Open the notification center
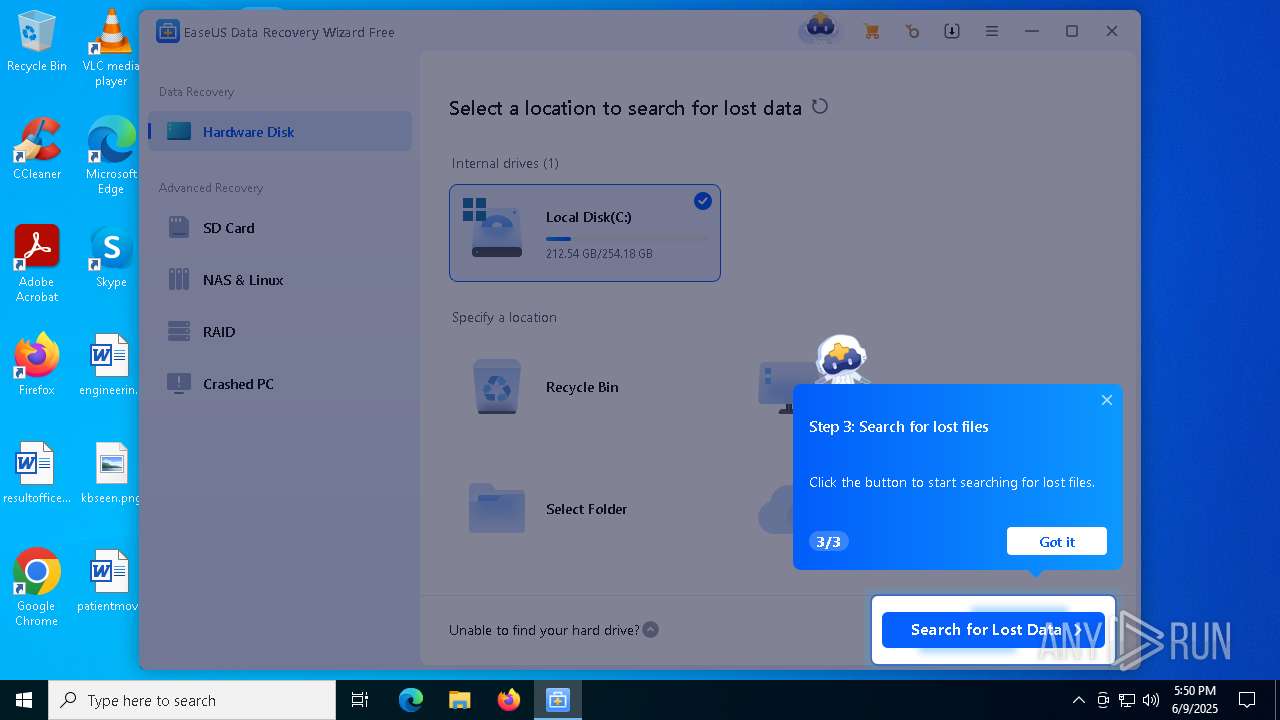1280x720 pixels. (1247, 700)
